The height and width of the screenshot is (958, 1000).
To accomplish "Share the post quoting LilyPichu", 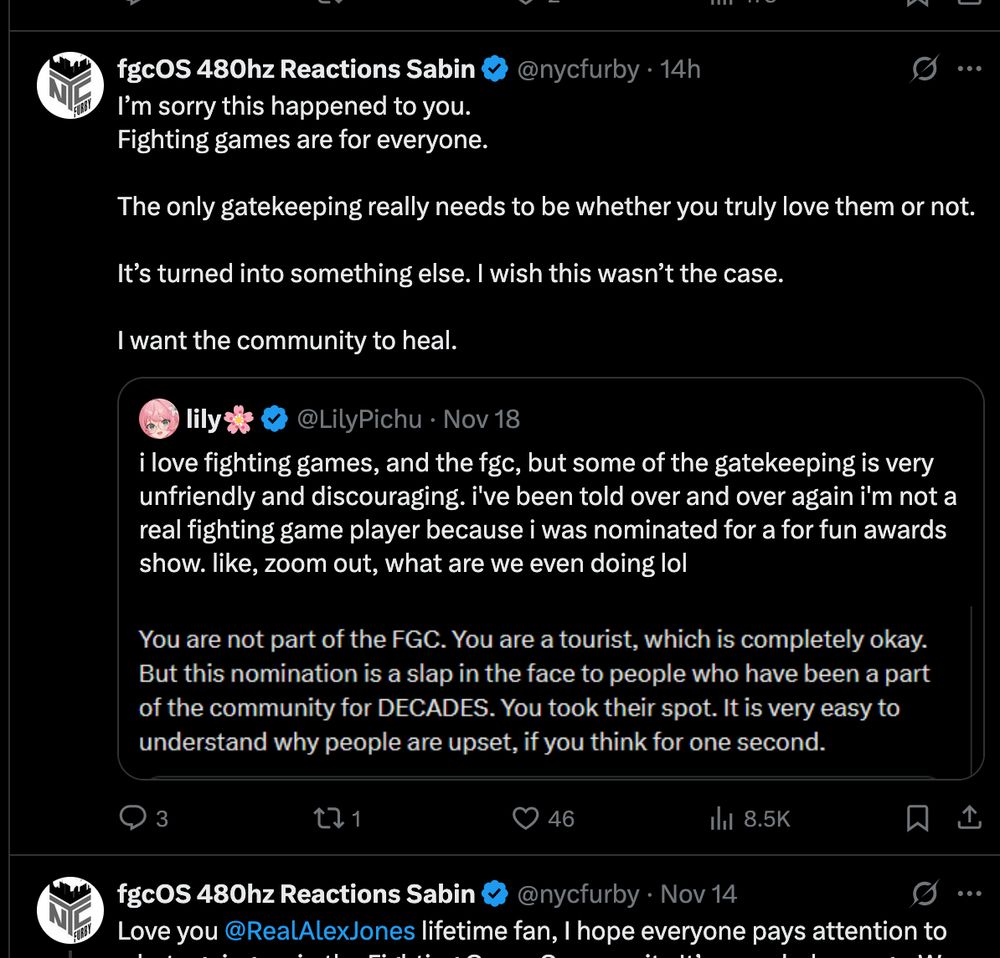I will (x=969, y=818).
